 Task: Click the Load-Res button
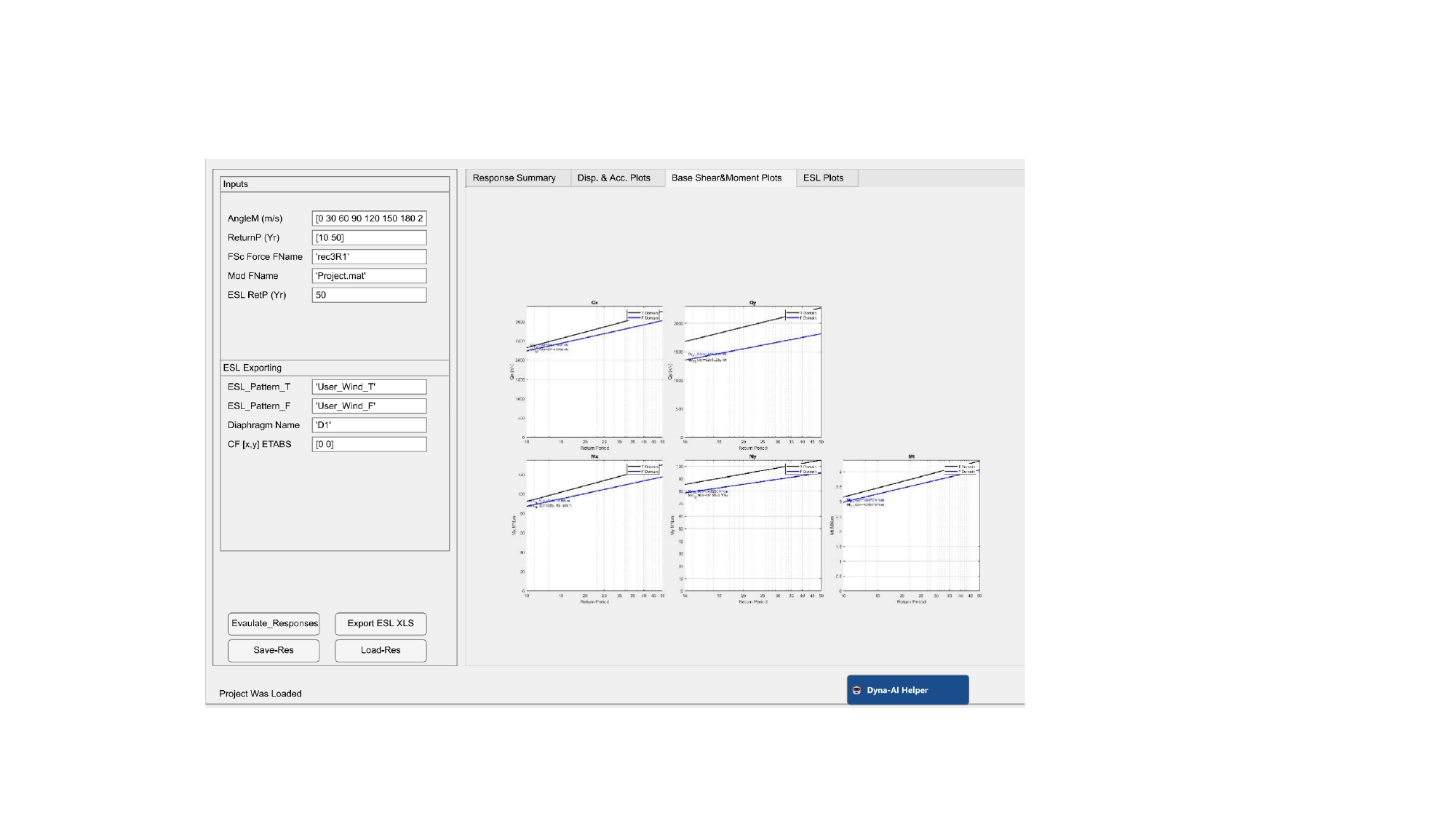pyautogui.click(x=380, y=650)
